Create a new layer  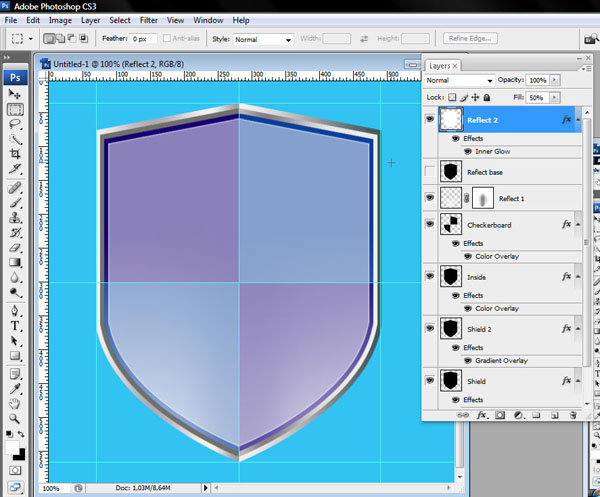pos(554,415)
